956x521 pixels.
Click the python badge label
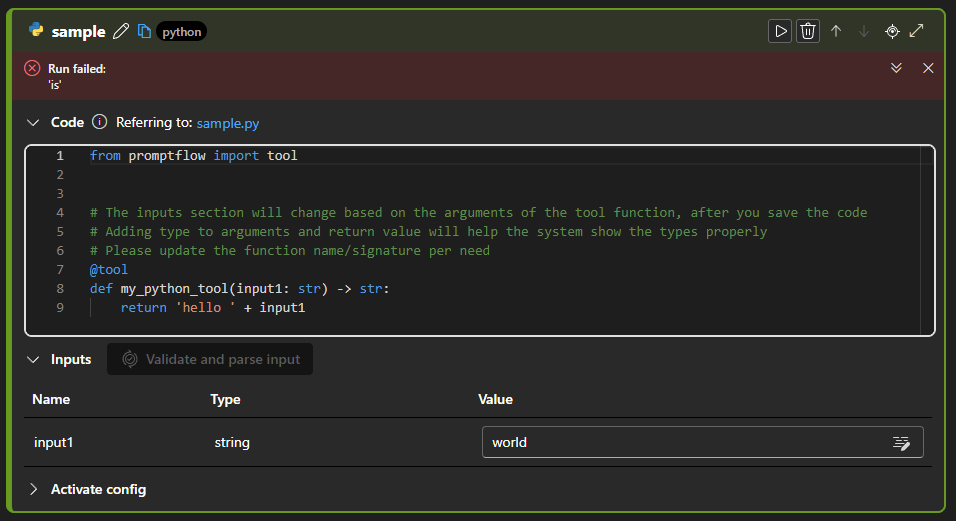pyautogui.click(x=182, y=32)
